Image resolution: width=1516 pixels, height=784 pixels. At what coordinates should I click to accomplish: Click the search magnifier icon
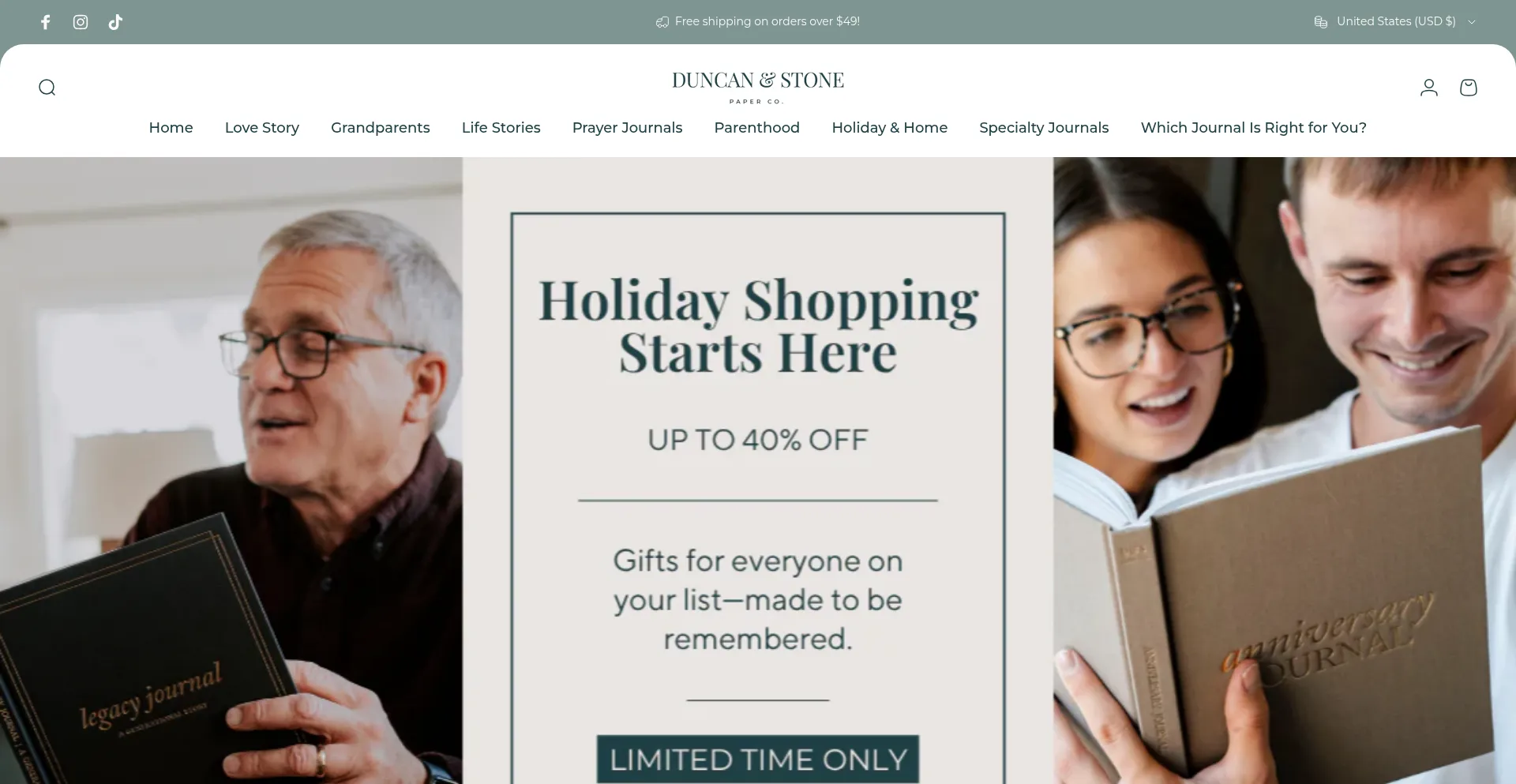(x=47, y=88)
